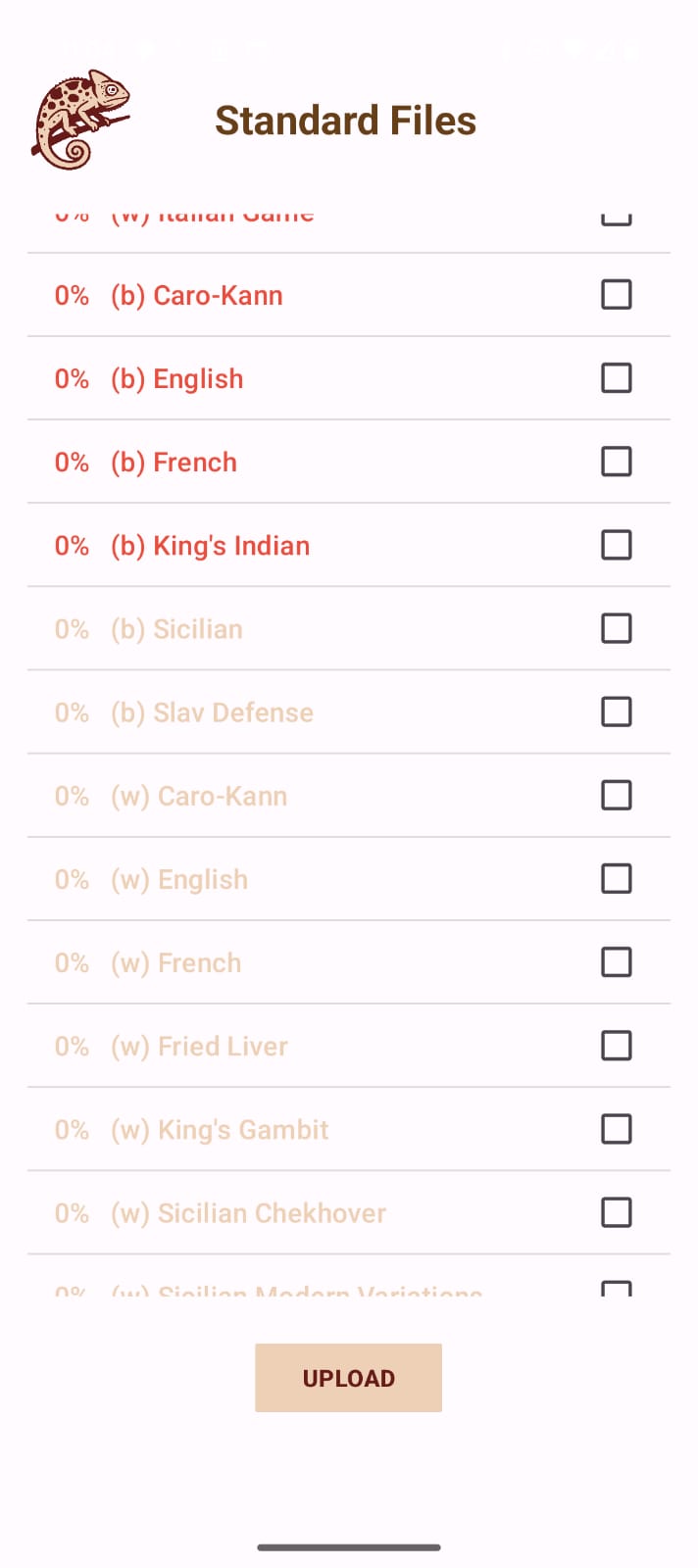The height and width of the screenshot is (1568, 698).
Task: Toggle the (b) Slav Defense checkbox
Action: [616, 711]
